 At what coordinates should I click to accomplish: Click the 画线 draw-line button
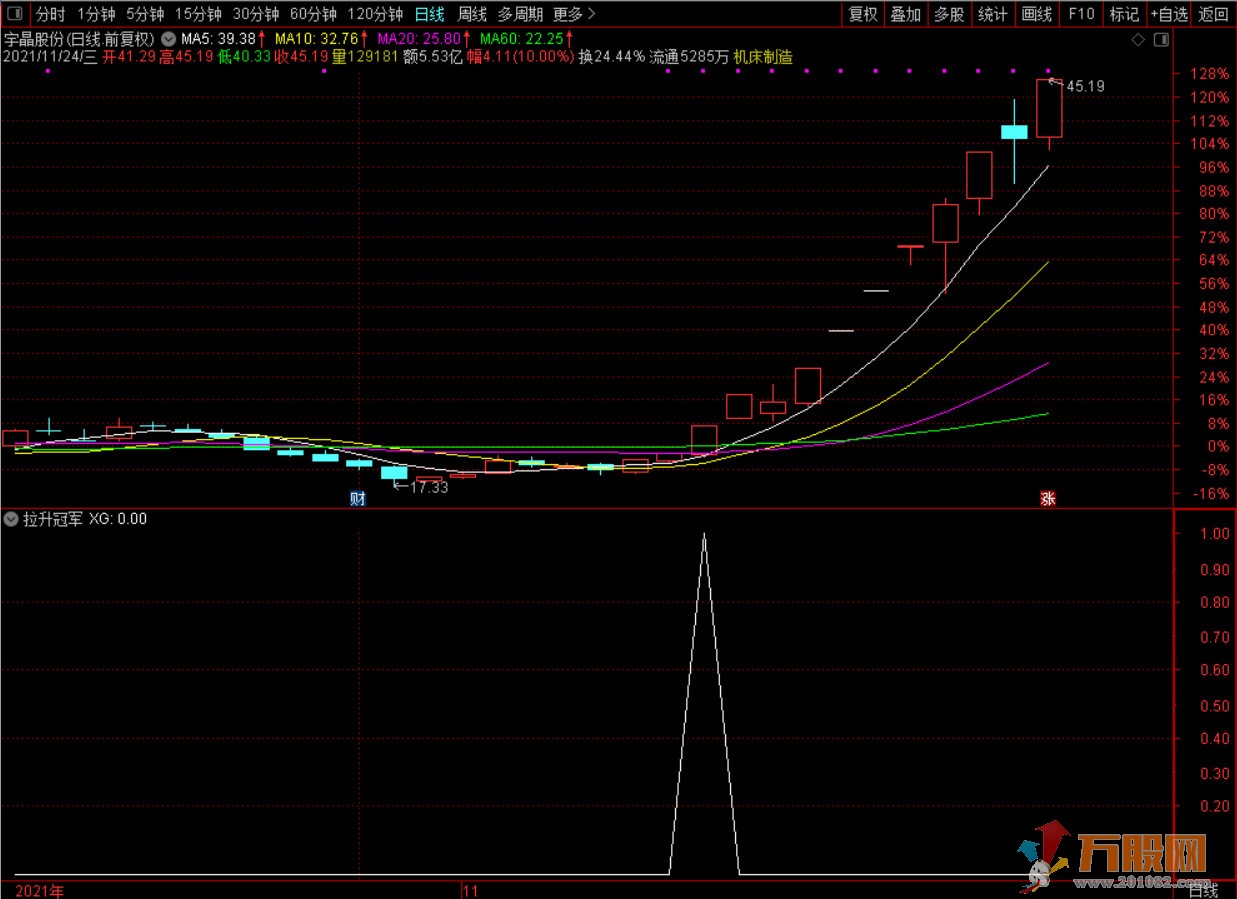pos(1037,14)
